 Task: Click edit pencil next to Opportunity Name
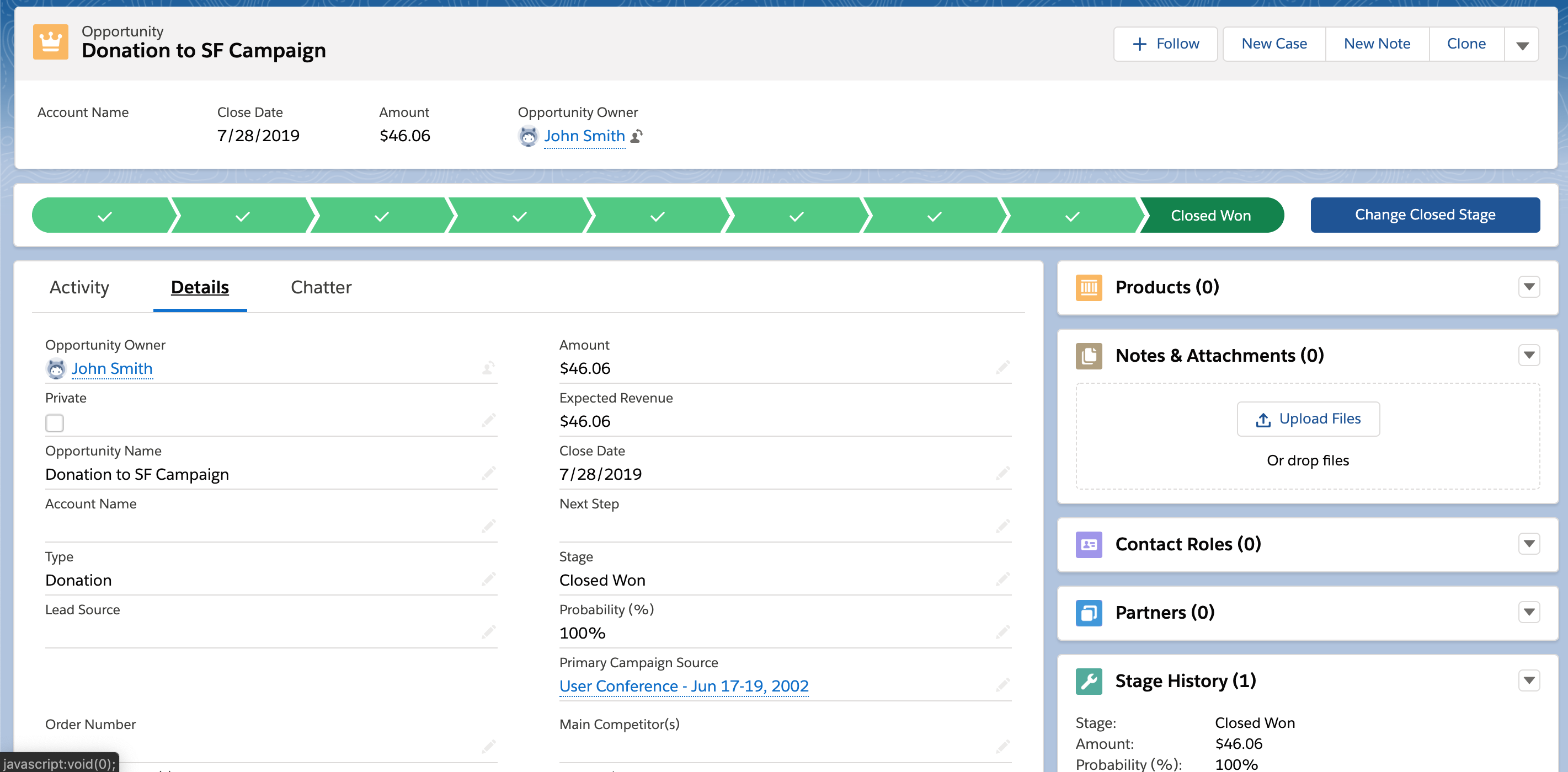488,473
